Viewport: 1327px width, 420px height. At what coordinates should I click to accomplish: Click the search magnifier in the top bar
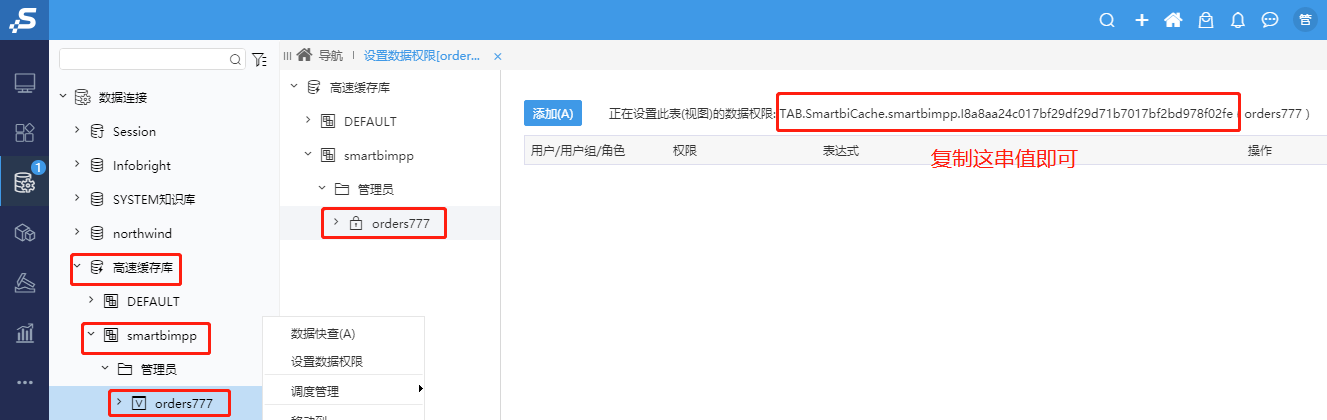1107,20
